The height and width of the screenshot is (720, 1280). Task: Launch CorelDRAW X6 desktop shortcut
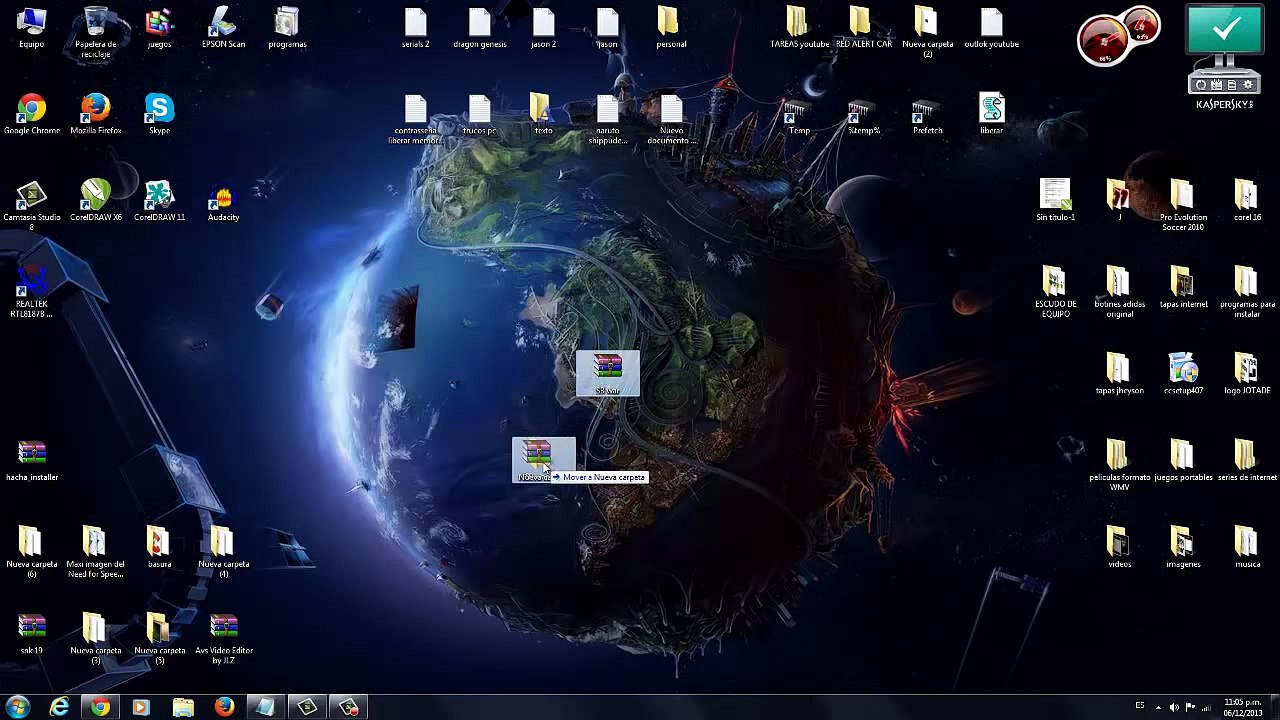click(96, 200)
